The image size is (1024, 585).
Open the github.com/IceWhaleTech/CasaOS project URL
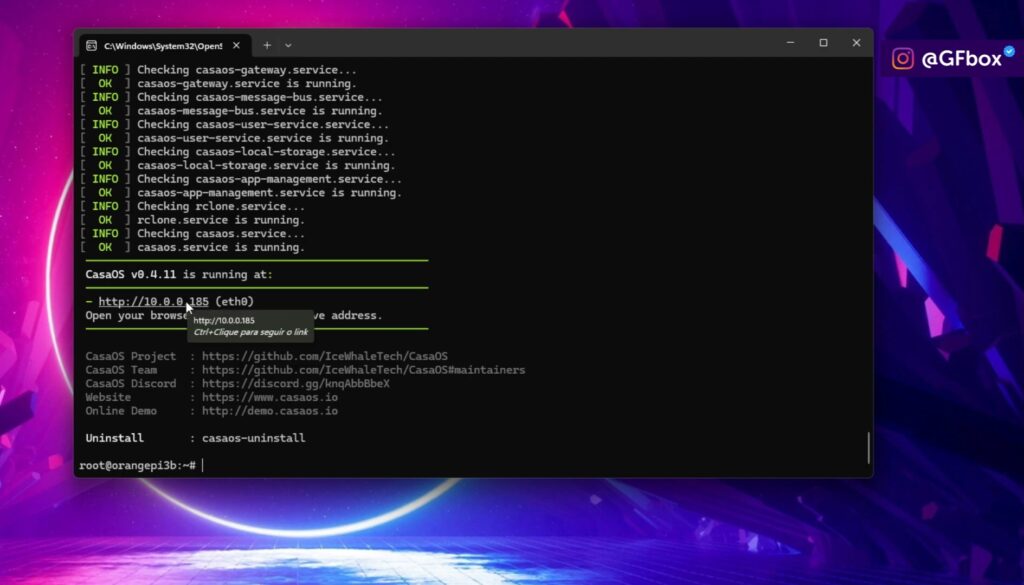[x=325, y=356]
